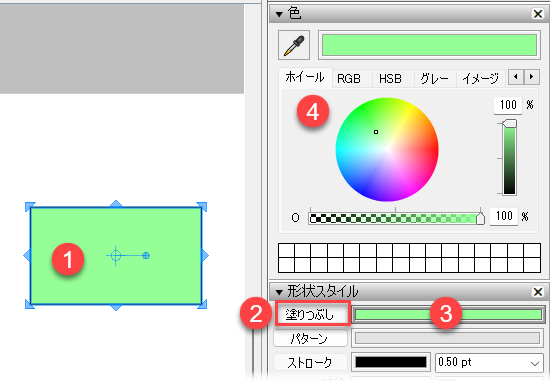Select the eyedropper color picker tool
This screenshot has width=550, height=384.
tap(294, 45)
